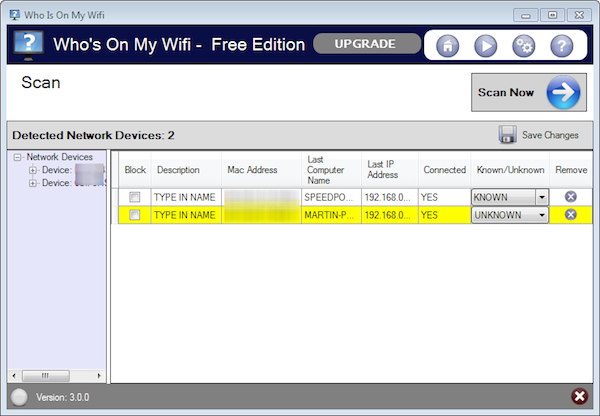
Task: Click the app logo monitor icon in the header
Action: point(28,45)
